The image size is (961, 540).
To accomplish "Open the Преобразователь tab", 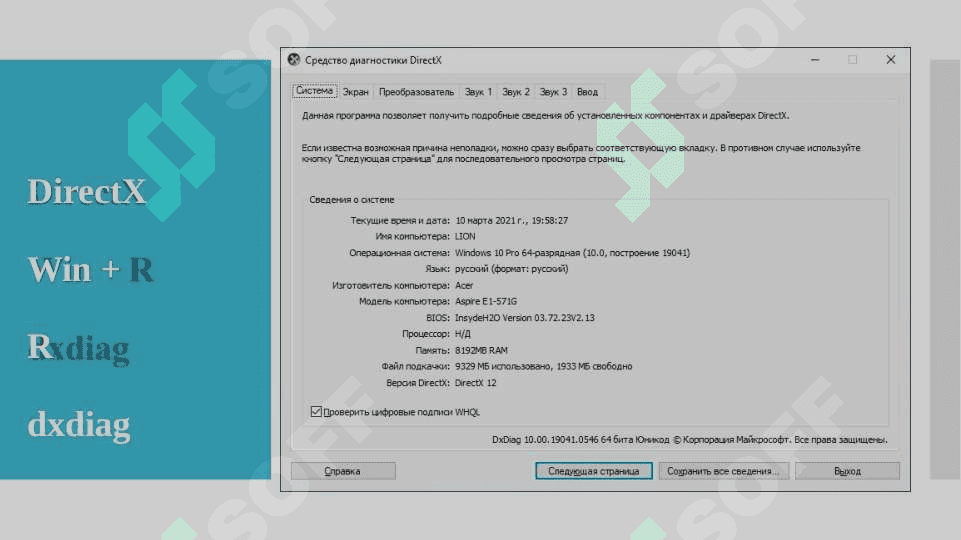I will [x=416, y=92].
